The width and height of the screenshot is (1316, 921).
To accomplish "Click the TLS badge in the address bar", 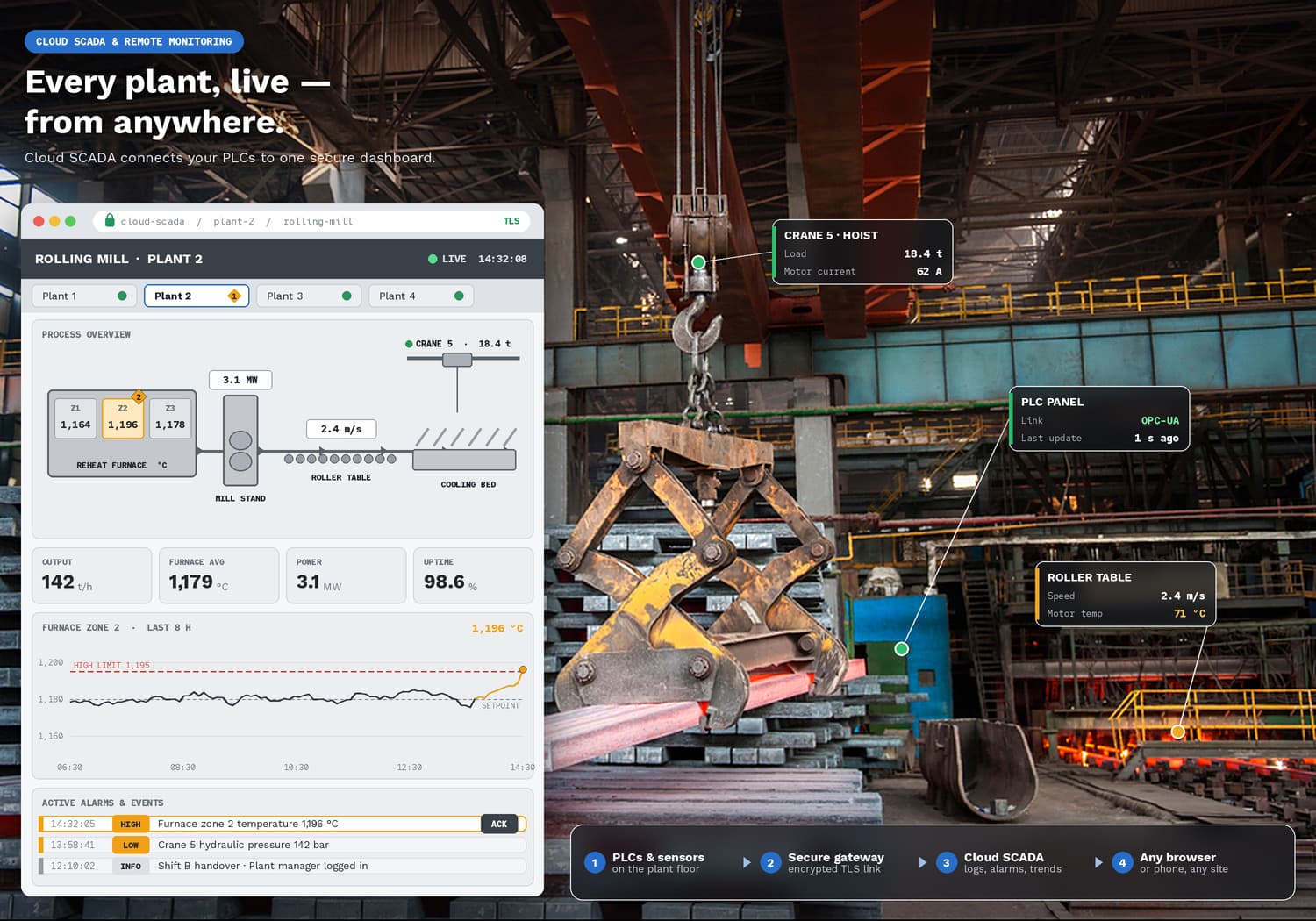I will coord(511,221).
